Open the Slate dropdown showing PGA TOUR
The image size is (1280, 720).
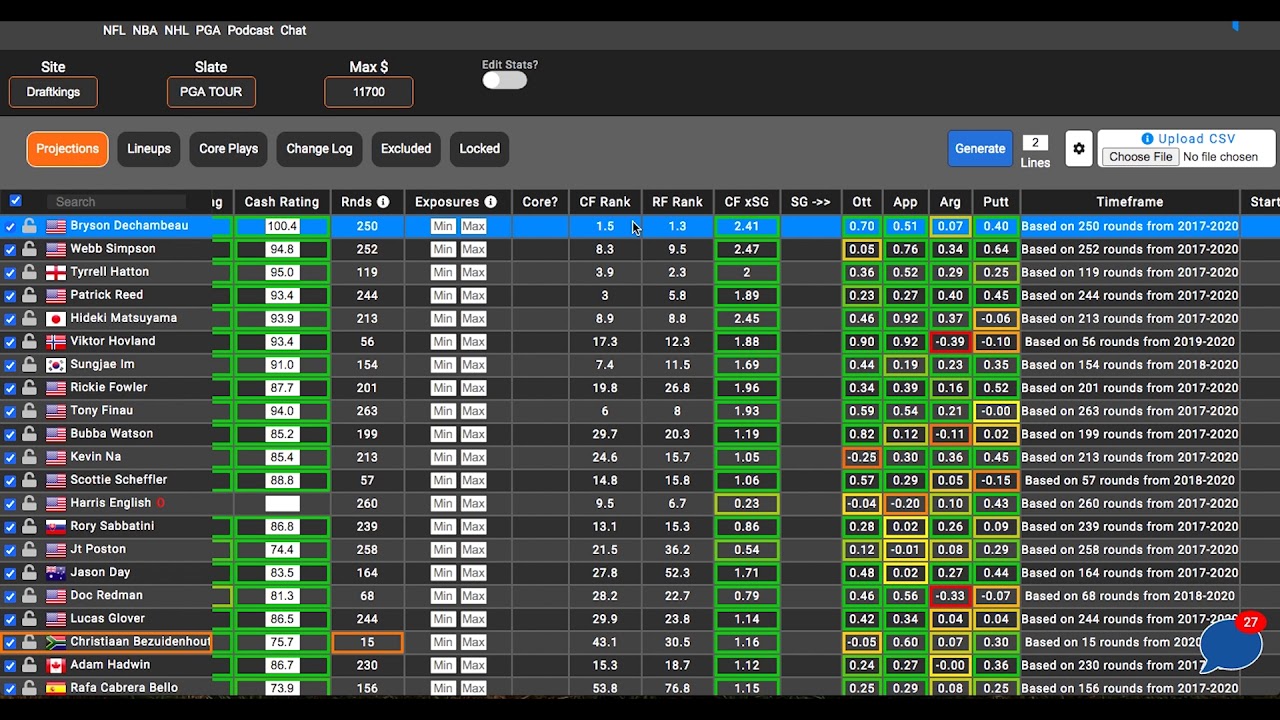click(x=211, y=92)
